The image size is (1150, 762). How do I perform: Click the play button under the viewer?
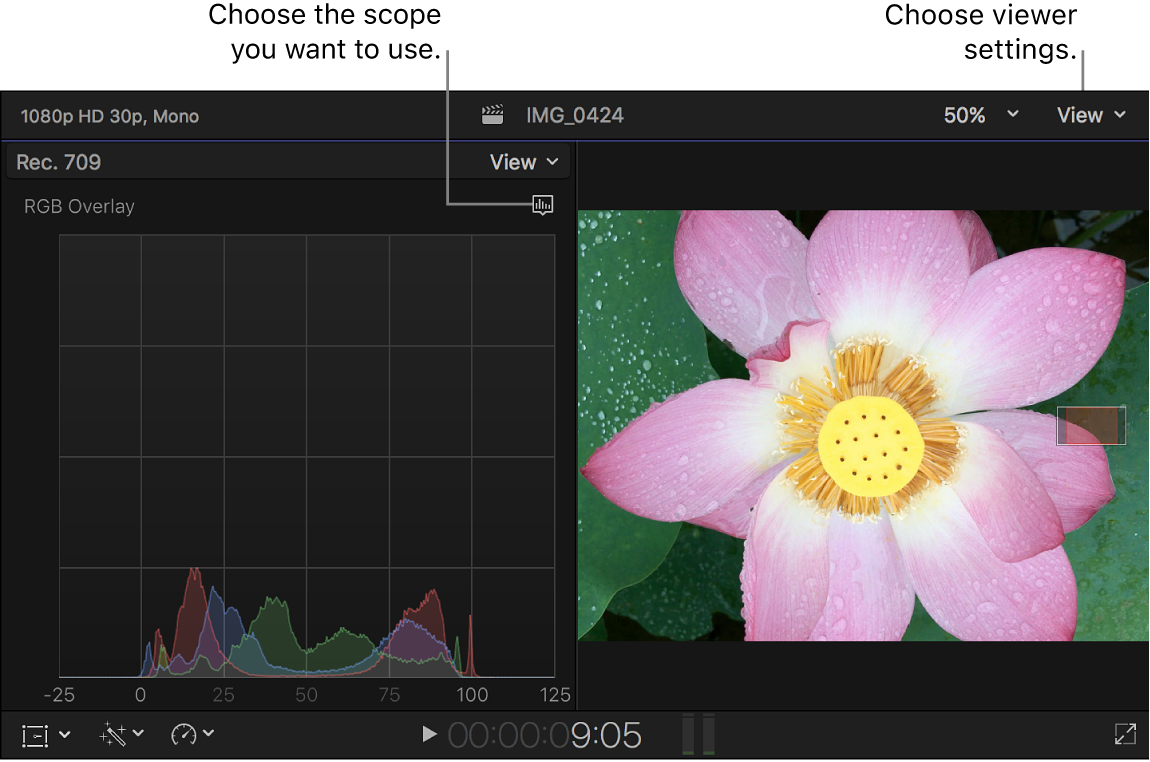(x=429, y=734)
